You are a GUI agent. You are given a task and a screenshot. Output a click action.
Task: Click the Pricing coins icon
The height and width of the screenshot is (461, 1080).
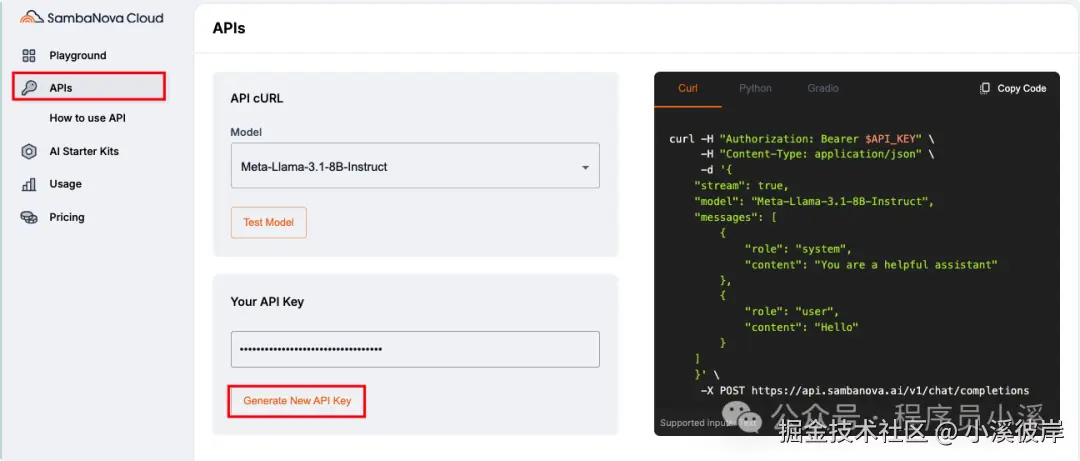(x=29, y=217)
